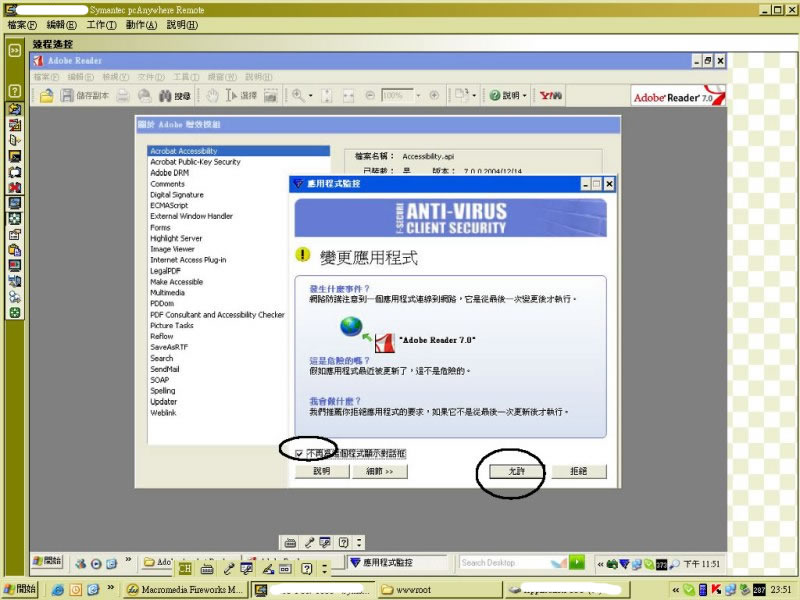Viewport: 800px width, 600px height.
Task: Click the CH language icon in floating toolbar
Action: (185, 568)
